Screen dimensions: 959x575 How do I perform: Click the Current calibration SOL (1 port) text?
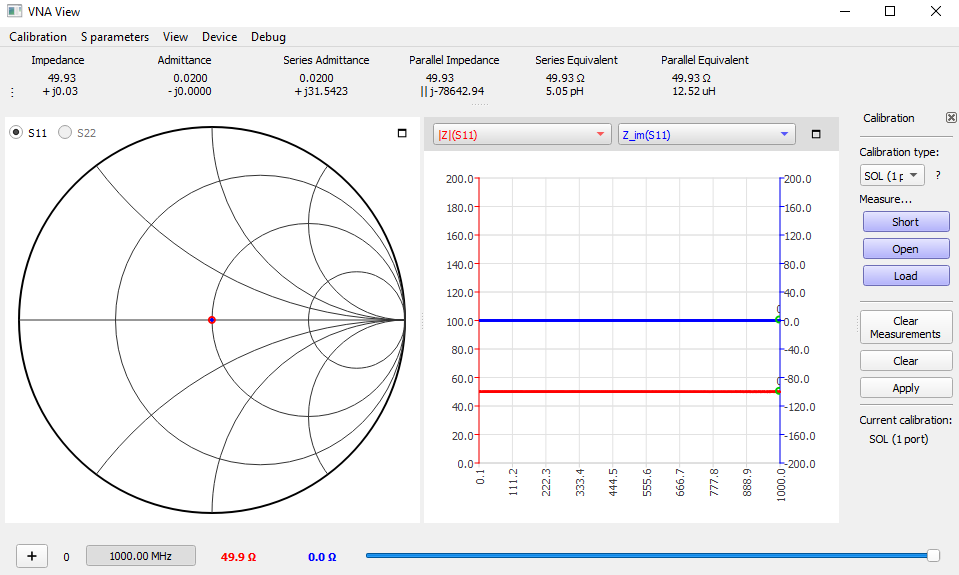898,439
